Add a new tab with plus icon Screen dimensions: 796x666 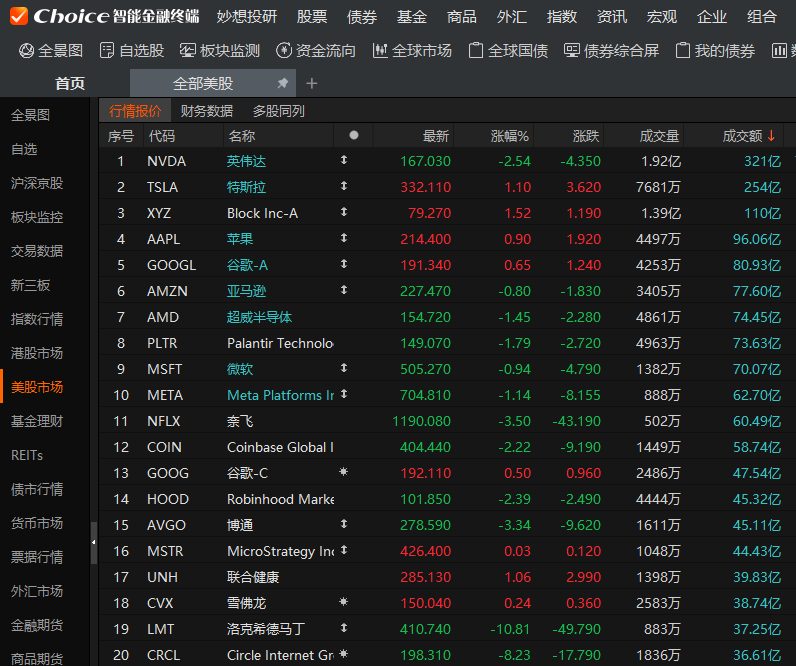pyautogui.click(x=312, y=83)
